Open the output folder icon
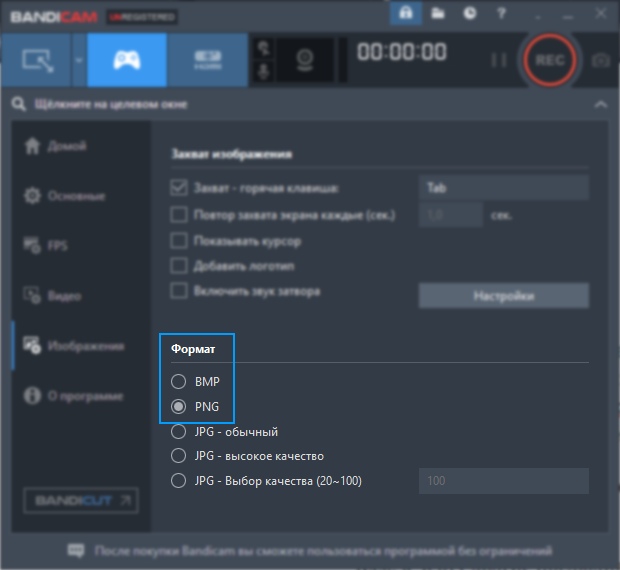The image size is (620, 570). point(437,13)
